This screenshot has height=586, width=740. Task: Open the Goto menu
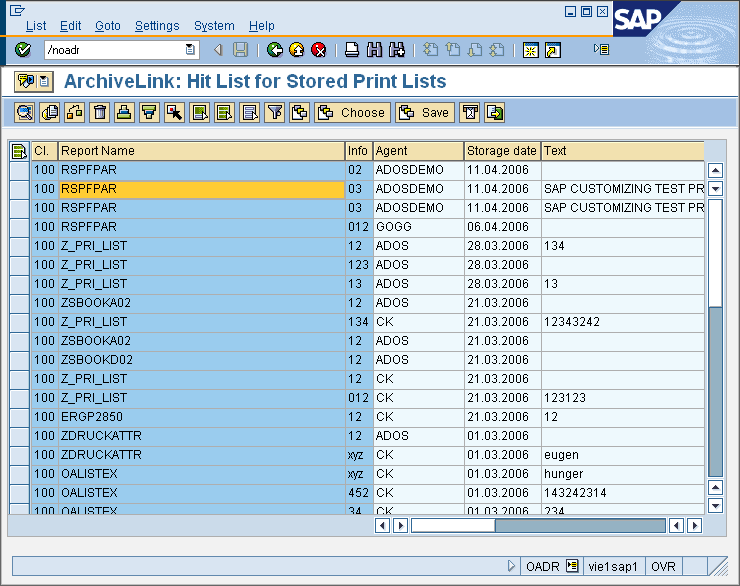pos(108,26)
